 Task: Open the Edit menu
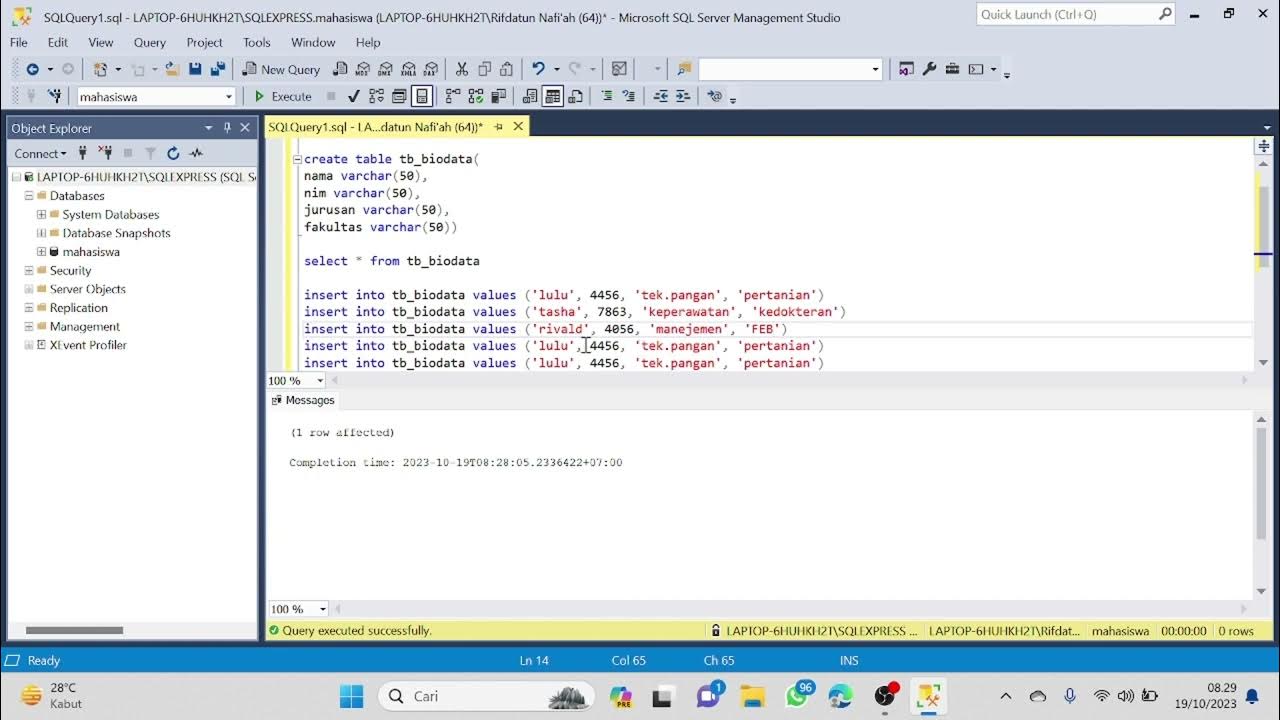click(58, 42)
